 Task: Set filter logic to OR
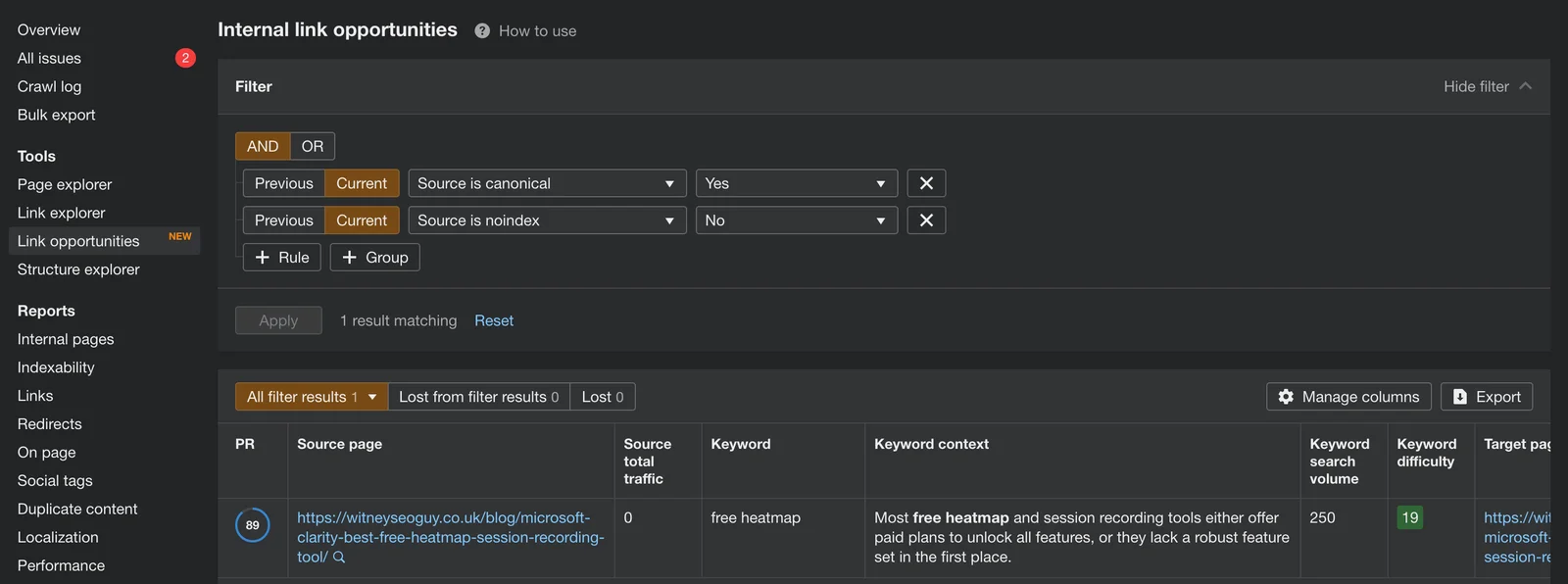[313, 146]
